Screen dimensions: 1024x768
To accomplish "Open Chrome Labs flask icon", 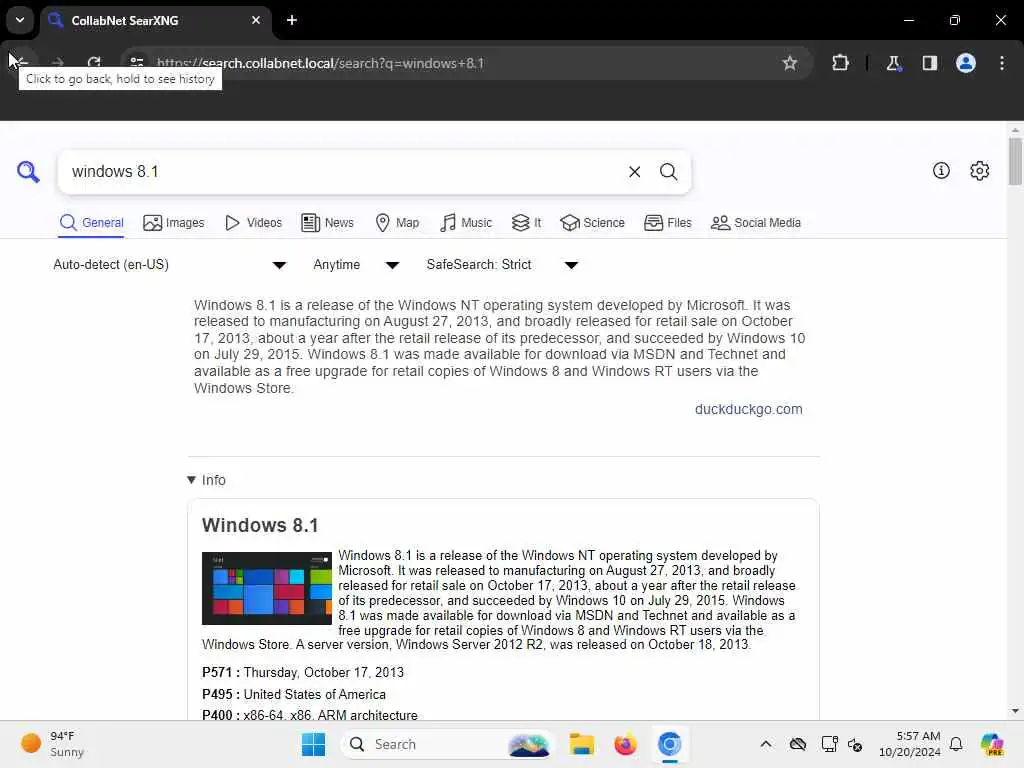I will click(x=893, y=63).
